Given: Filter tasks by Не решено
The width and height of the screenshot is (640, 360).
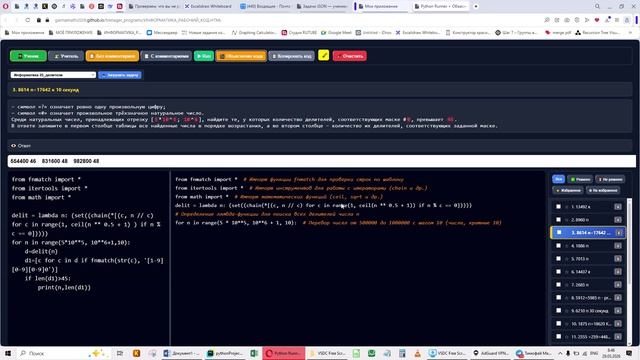Looking at the screenshot, I should click(x=610, y=179).
